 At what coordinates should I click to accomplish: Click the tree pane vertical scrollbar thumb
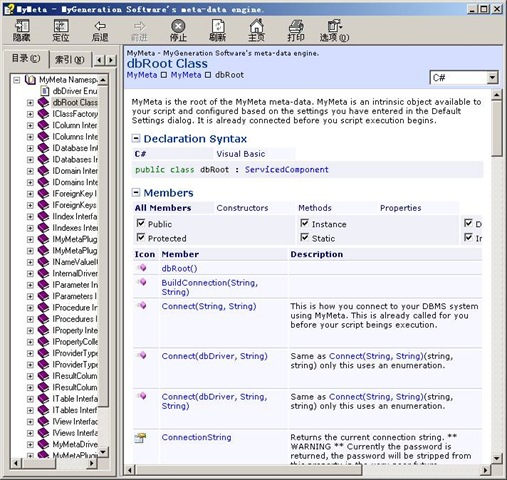[x=103, y=246]
